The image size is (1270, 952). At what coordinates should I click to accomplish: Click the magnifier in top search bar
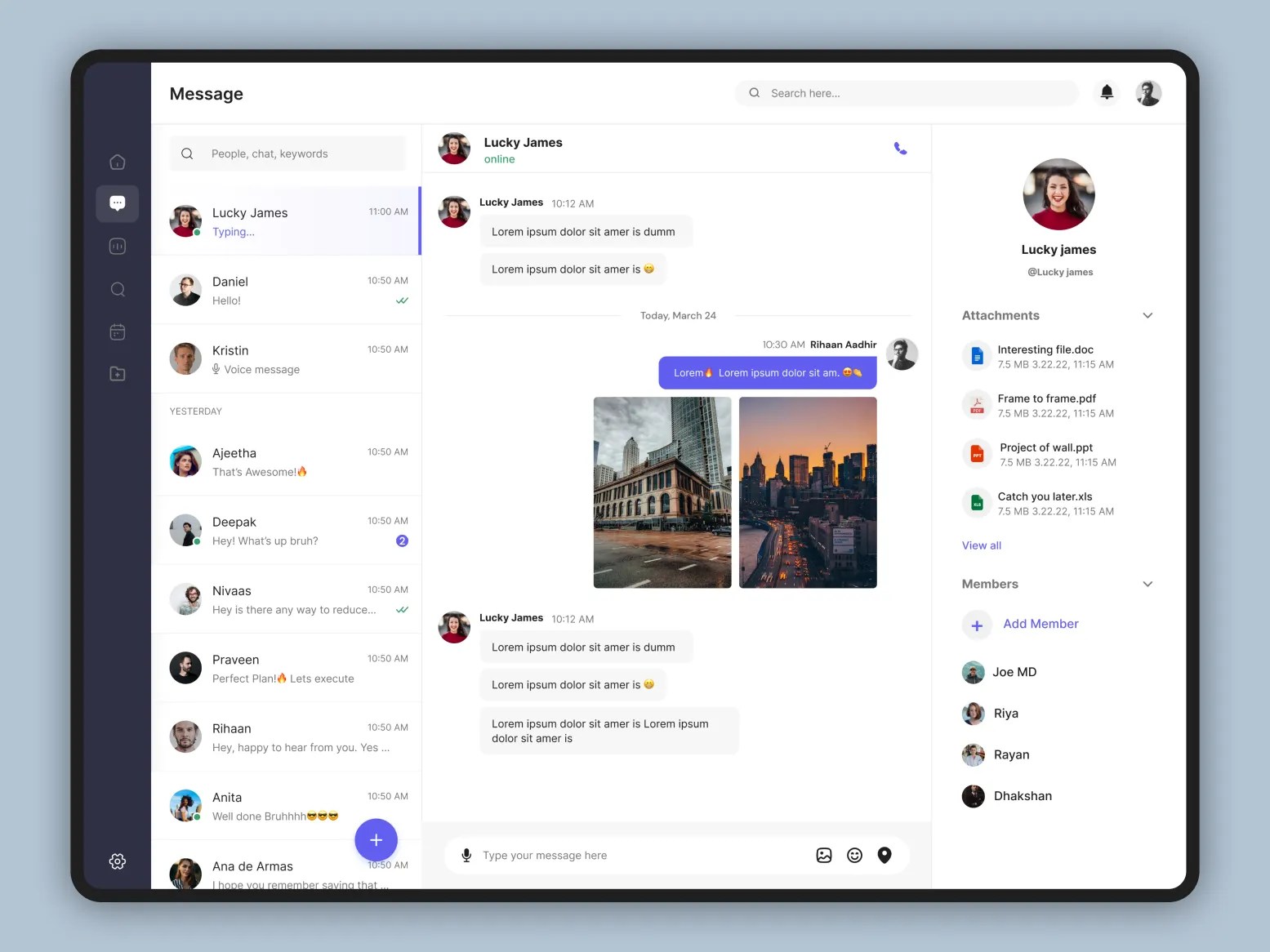755,93
